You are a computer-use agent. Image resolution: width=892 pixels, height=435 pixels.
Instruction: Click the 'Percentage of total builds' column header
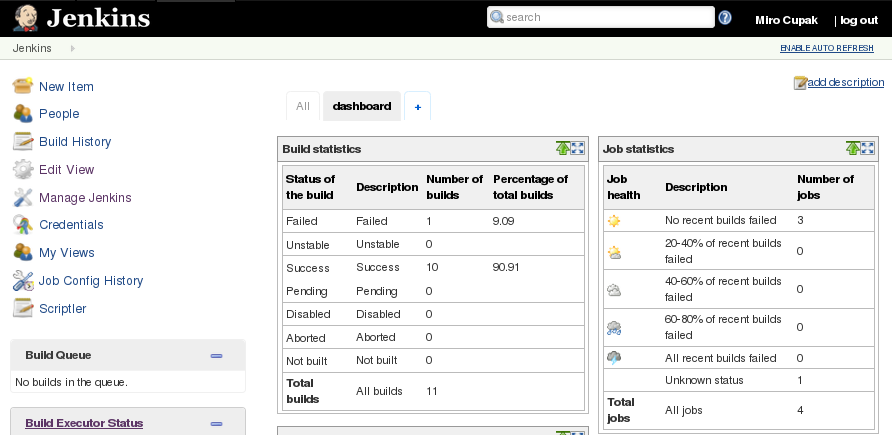(530, 187)
